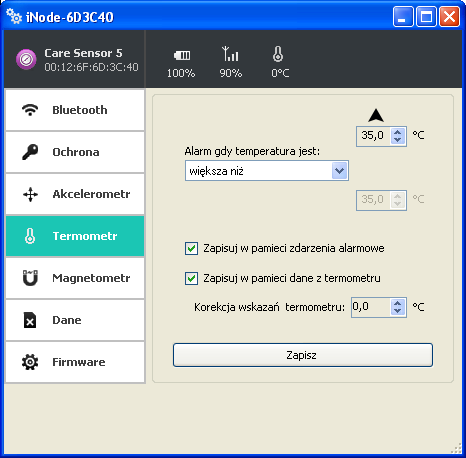Increase the upper alarm temperature value
Viewport: 466px width, 458px height.
coord(398,132)
